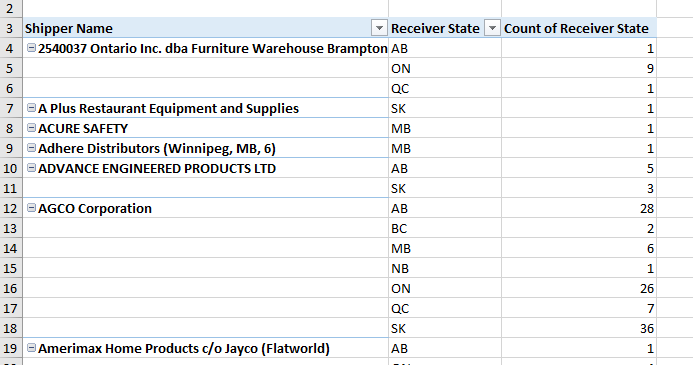The width and height of the screenshot is (693, 365).
Task: Collapse the ACURE SAFETY group
Action: (x=31, y=128)
